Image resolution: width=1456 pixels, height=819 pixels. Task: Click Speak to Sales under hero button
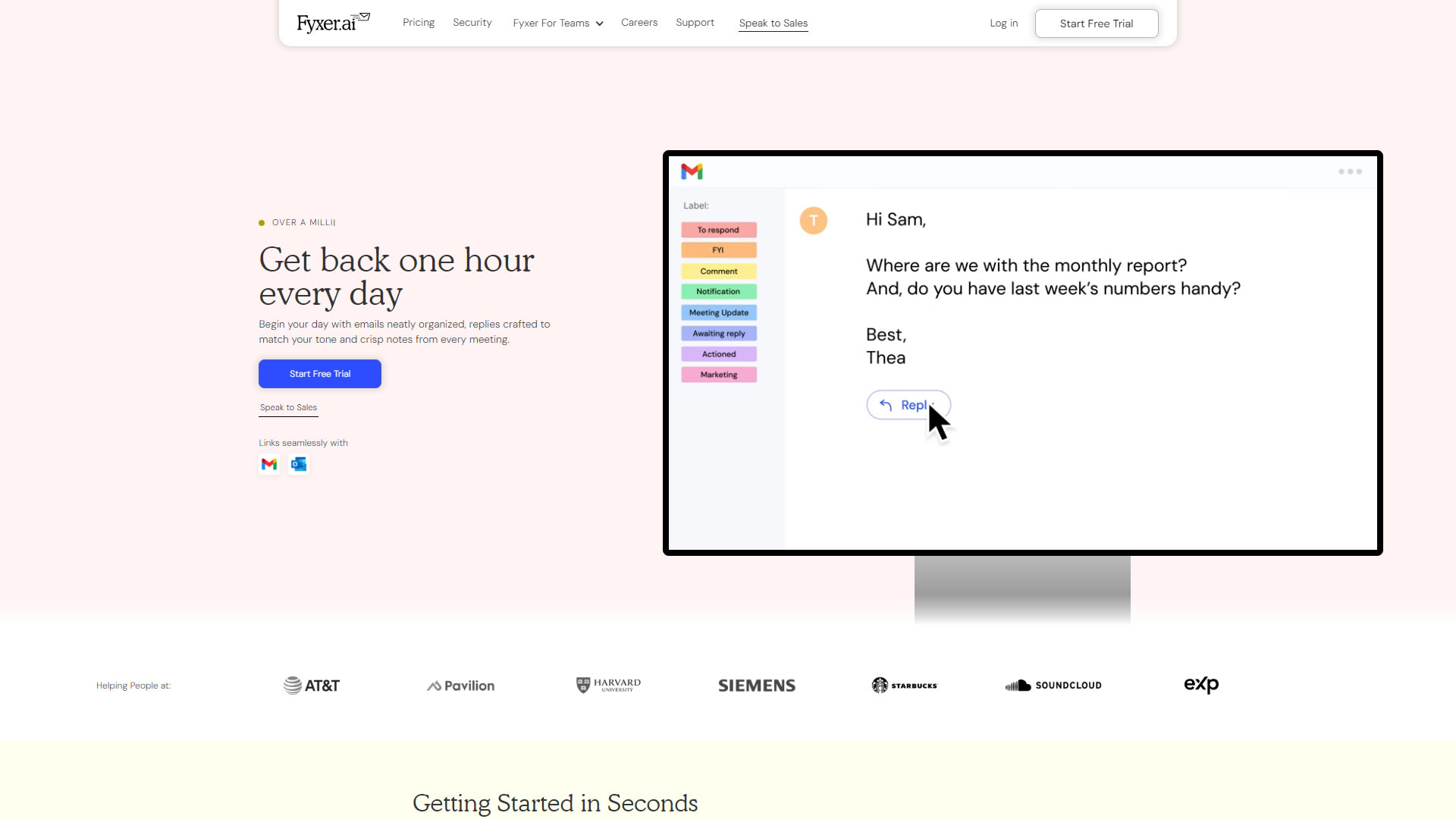pyautogui.click(x=288, y=408)
